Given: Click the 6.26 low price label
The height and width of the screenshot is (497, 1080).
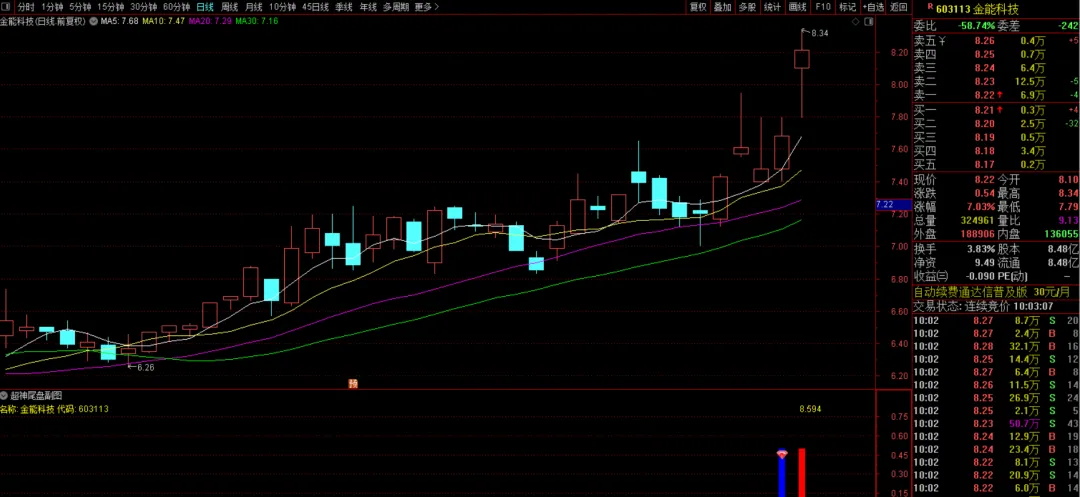Looking at the screenshot, I should pos(145,368).
